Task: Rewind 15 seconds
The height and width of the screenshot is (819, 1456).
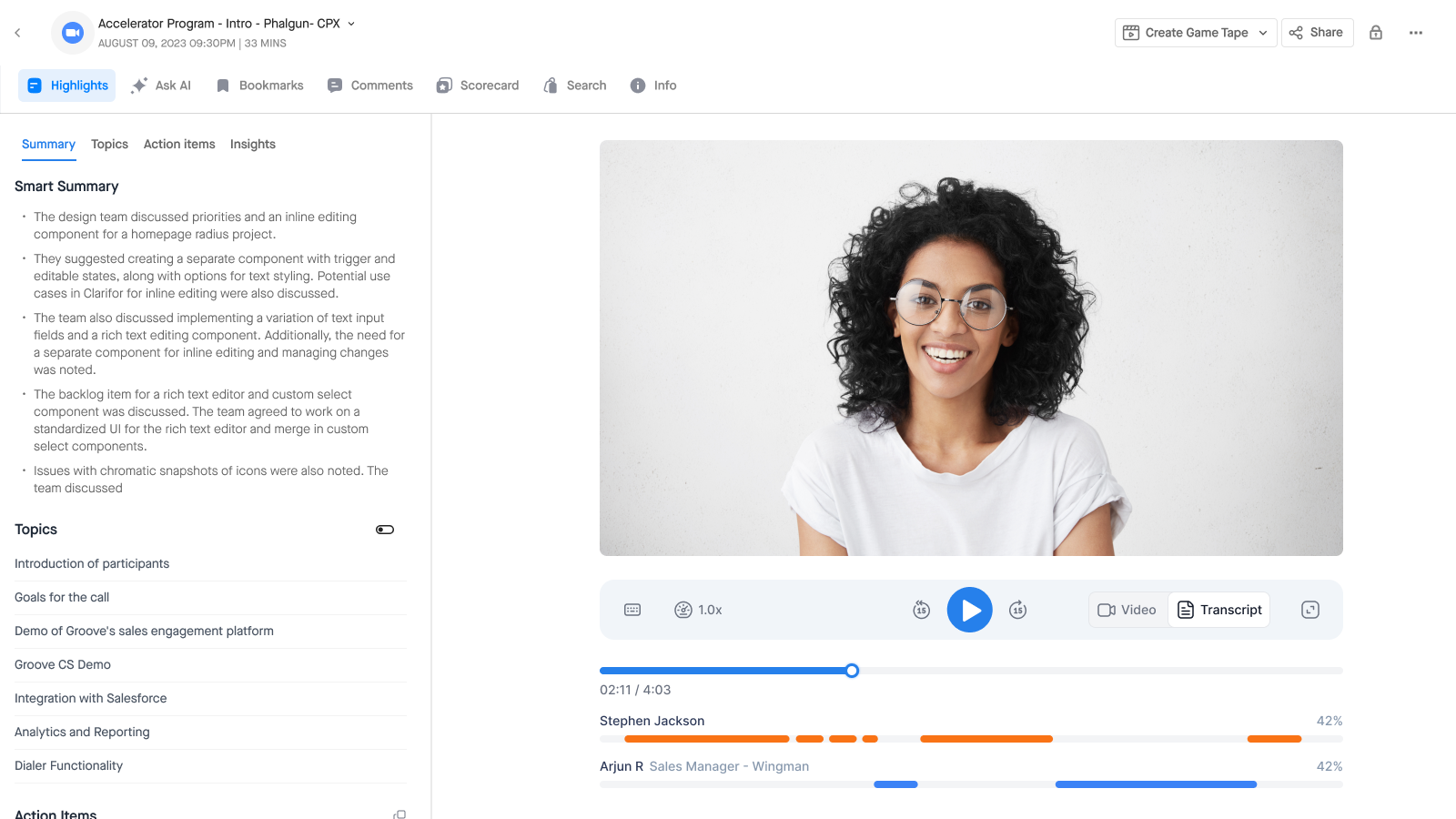Action: point(921,610)
